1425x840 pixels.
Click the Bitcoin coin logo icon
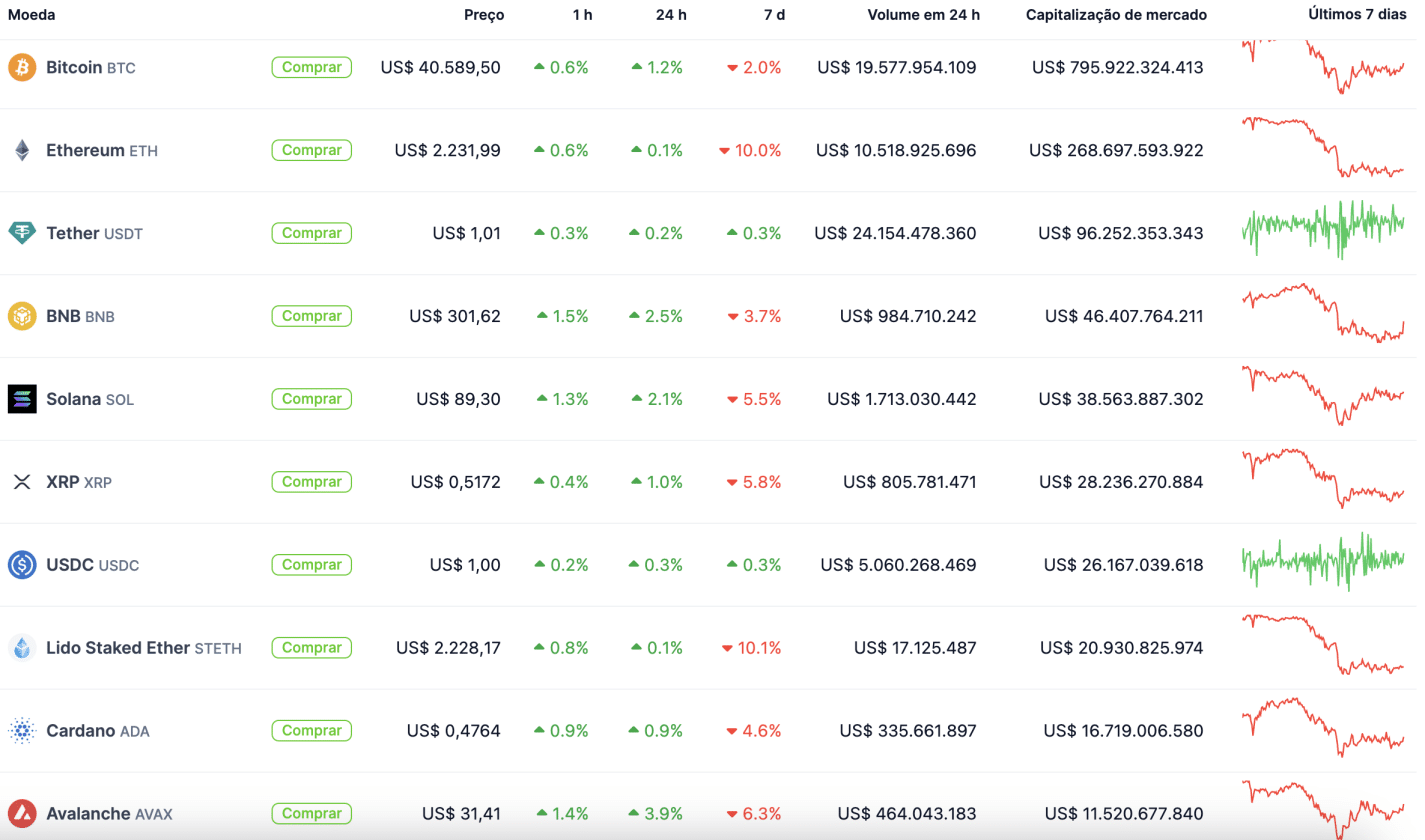pos(22,67)
